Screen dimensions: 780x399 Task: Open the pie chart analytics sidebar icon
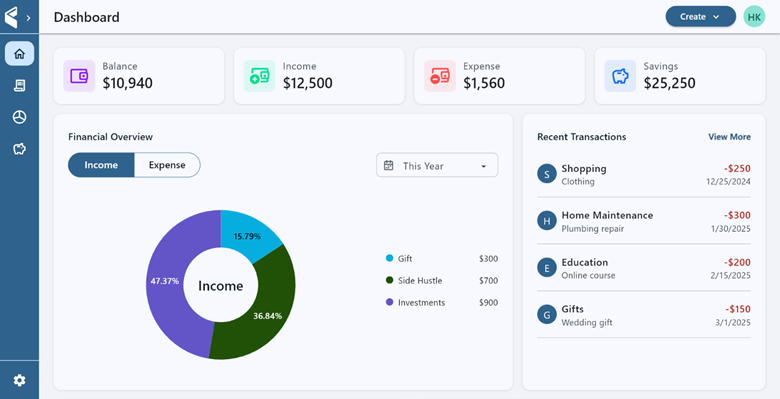pos(19,117)
